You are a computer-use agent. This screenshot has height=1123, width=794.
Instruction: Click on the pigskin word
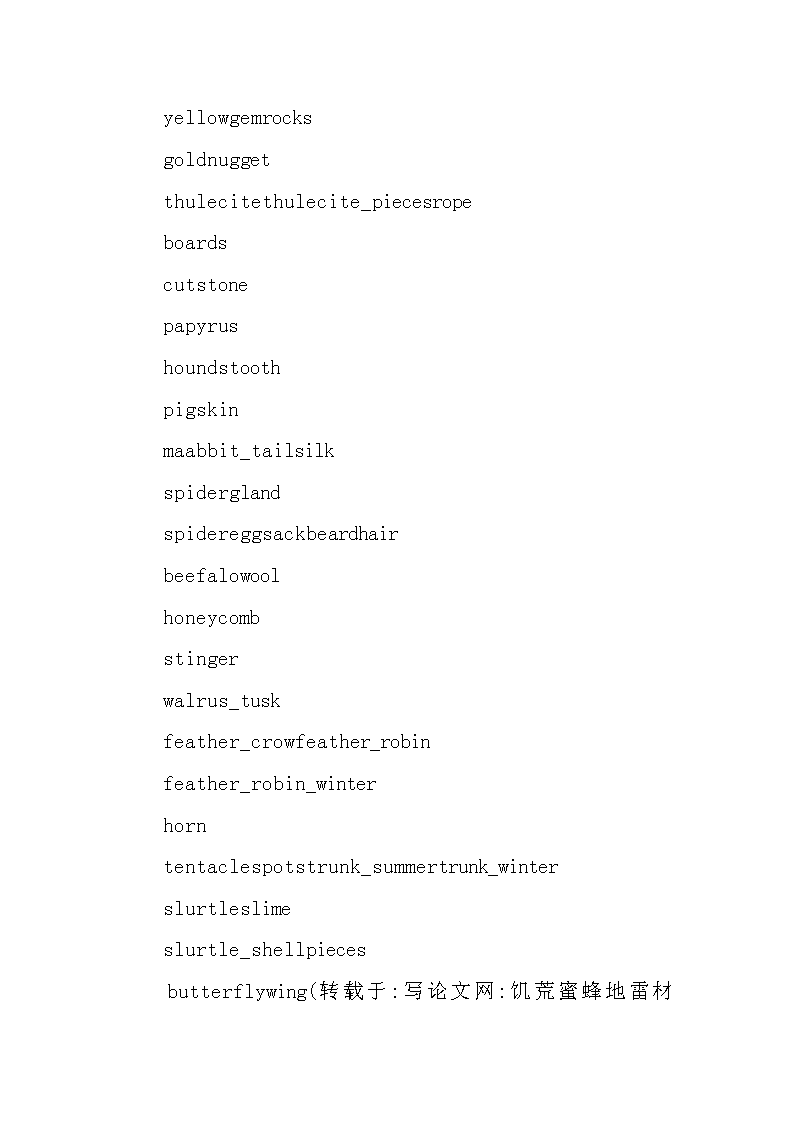[x=201, y=410]
